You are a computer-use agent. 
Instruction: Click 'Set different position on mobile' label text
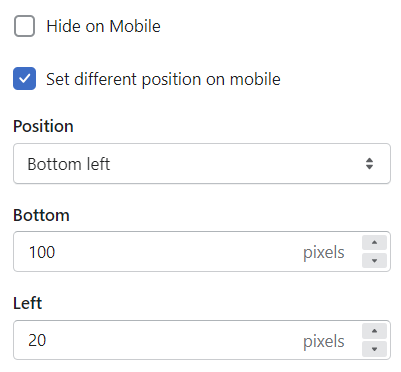click(x=163, y=80)
